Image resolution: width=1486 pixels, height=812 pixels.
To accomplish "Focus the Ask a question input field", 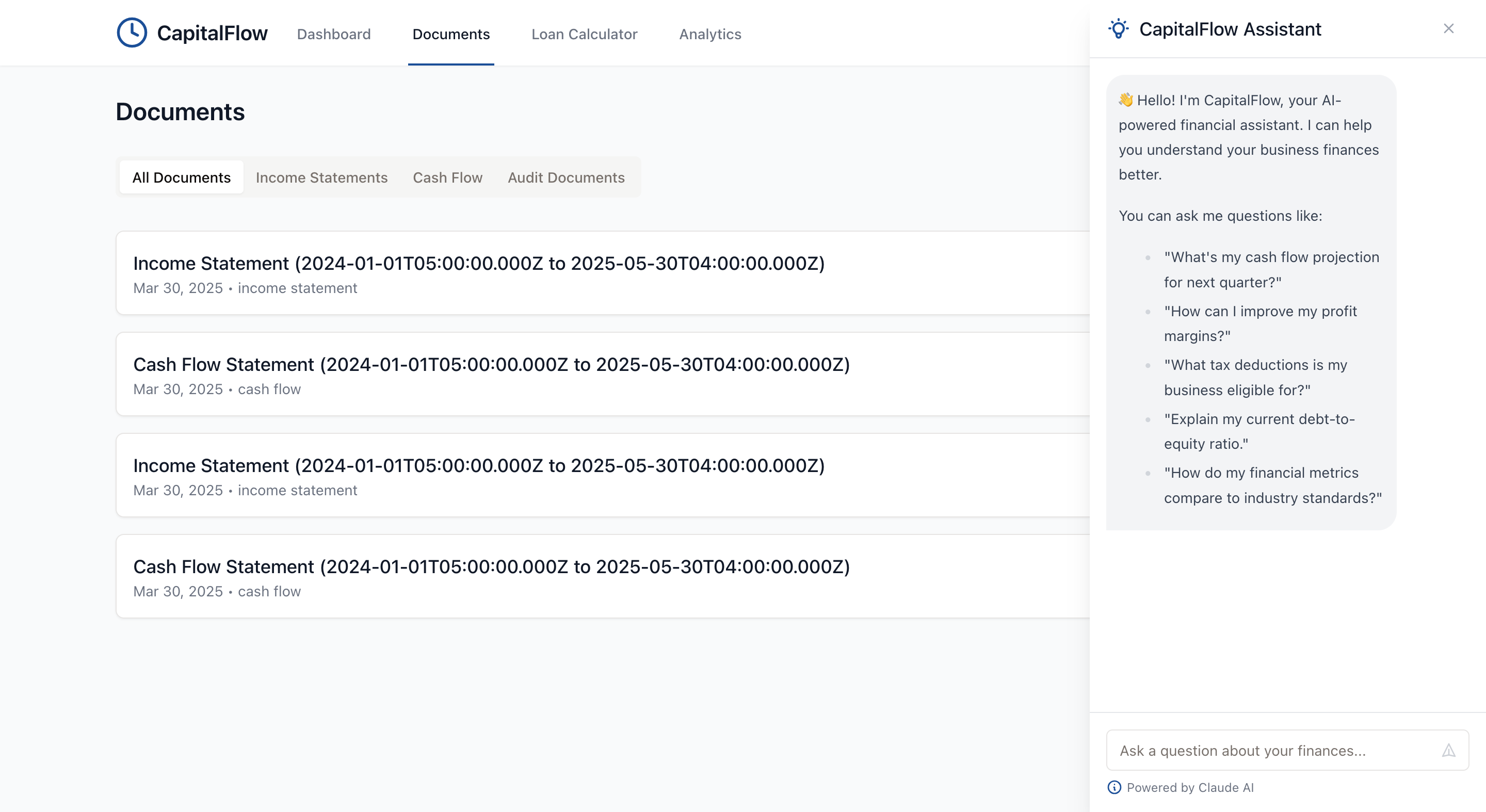I will click(1269, 750).
